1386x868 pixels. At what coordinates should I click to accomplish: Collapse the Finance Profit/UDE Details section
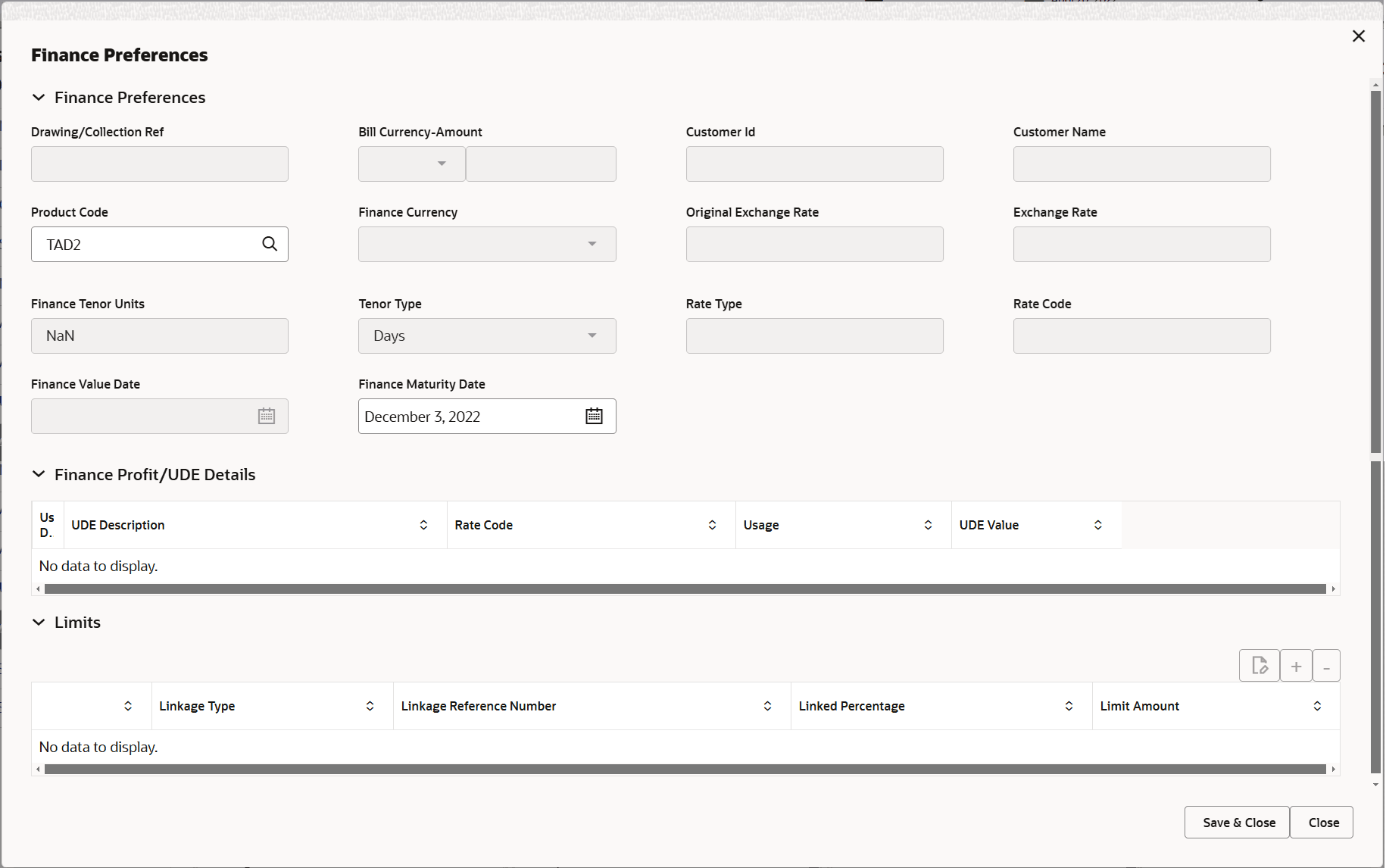[39, 474]
